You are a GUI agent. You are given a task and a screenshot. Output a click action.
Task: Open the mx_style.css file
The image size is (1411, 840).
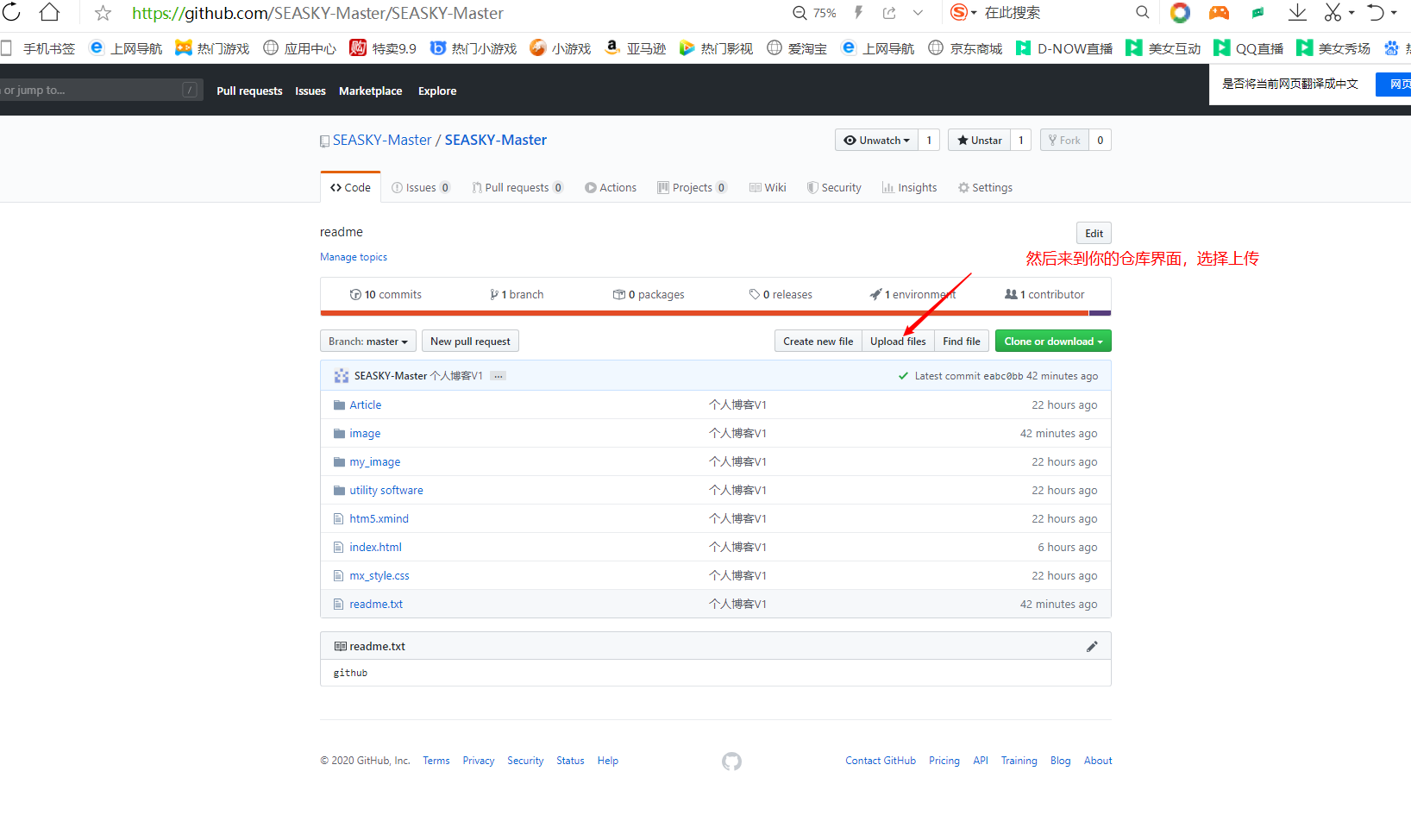pyautogui.click(x=379, y=575)
